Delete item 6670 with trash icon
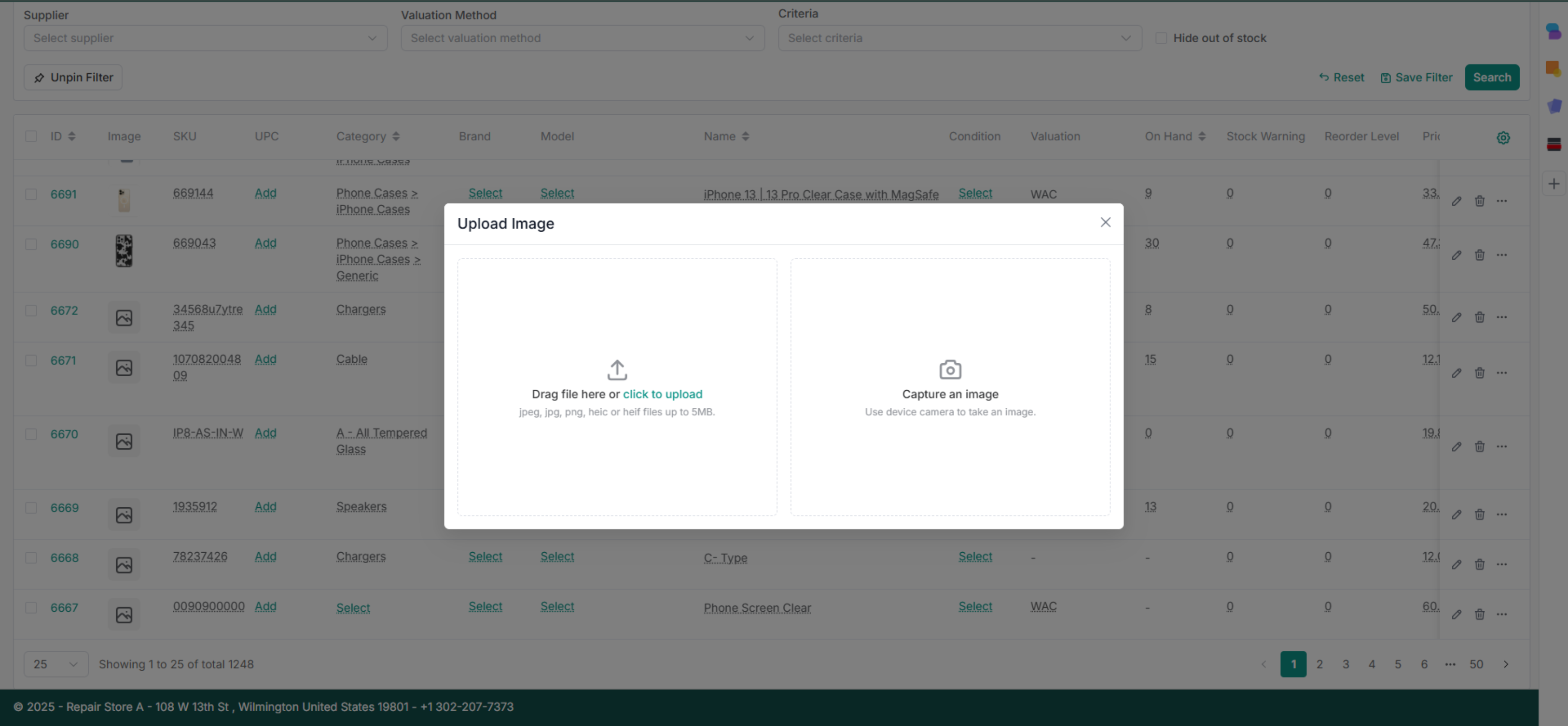This screenshot has height=726, width=1568. (x=1479, y=447)
